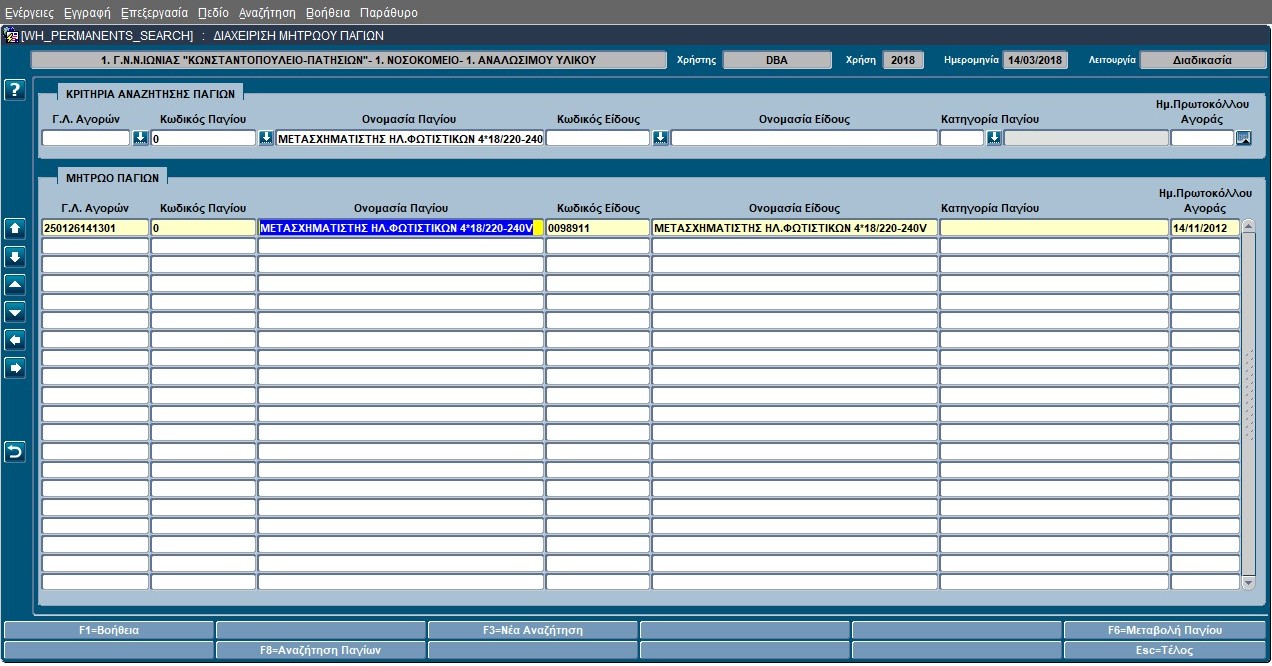Viewport: 1272px width, 666px height.
Task: Focus the Γ.Λ. Αγορών search criterion field
Action: coord(86,138)
